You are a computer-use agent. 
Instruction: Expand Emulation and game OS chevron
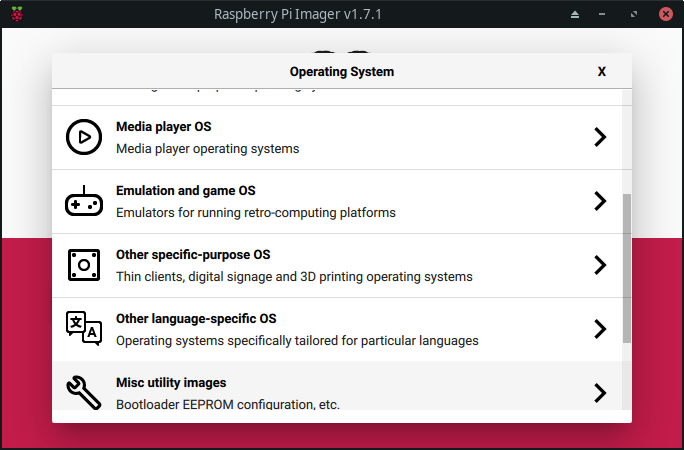tap(600, 201)
